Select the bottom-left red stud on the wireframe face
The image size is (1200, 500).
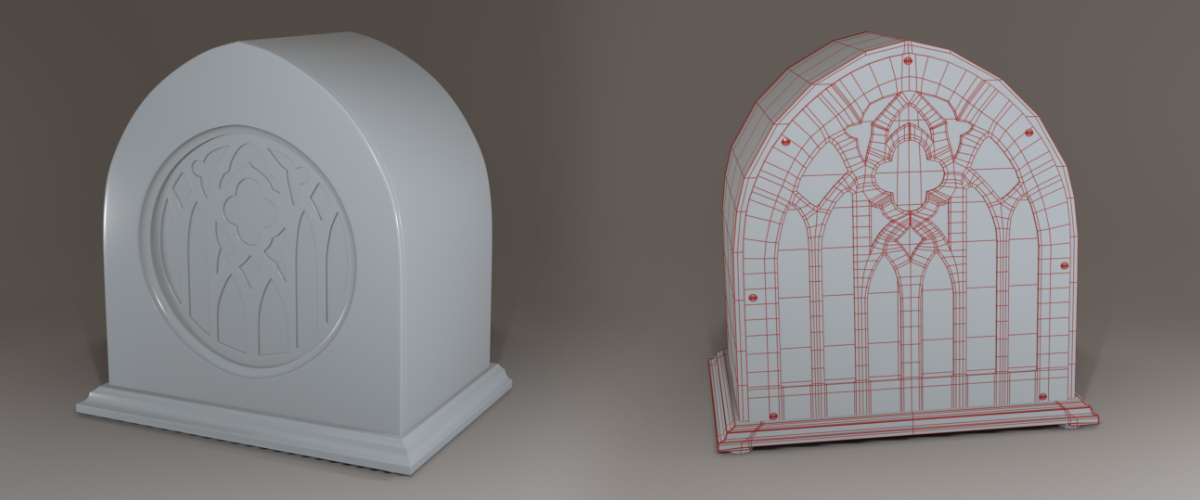(771, 416)
